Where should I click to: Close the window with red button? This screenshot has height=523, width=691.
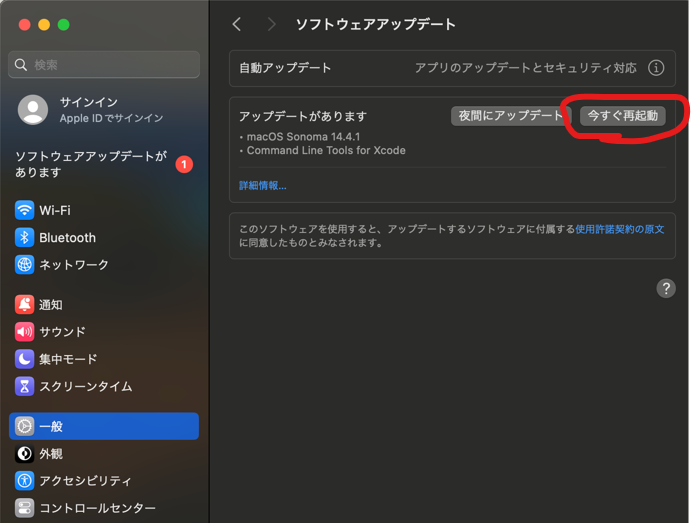click(x=25, y=25)
